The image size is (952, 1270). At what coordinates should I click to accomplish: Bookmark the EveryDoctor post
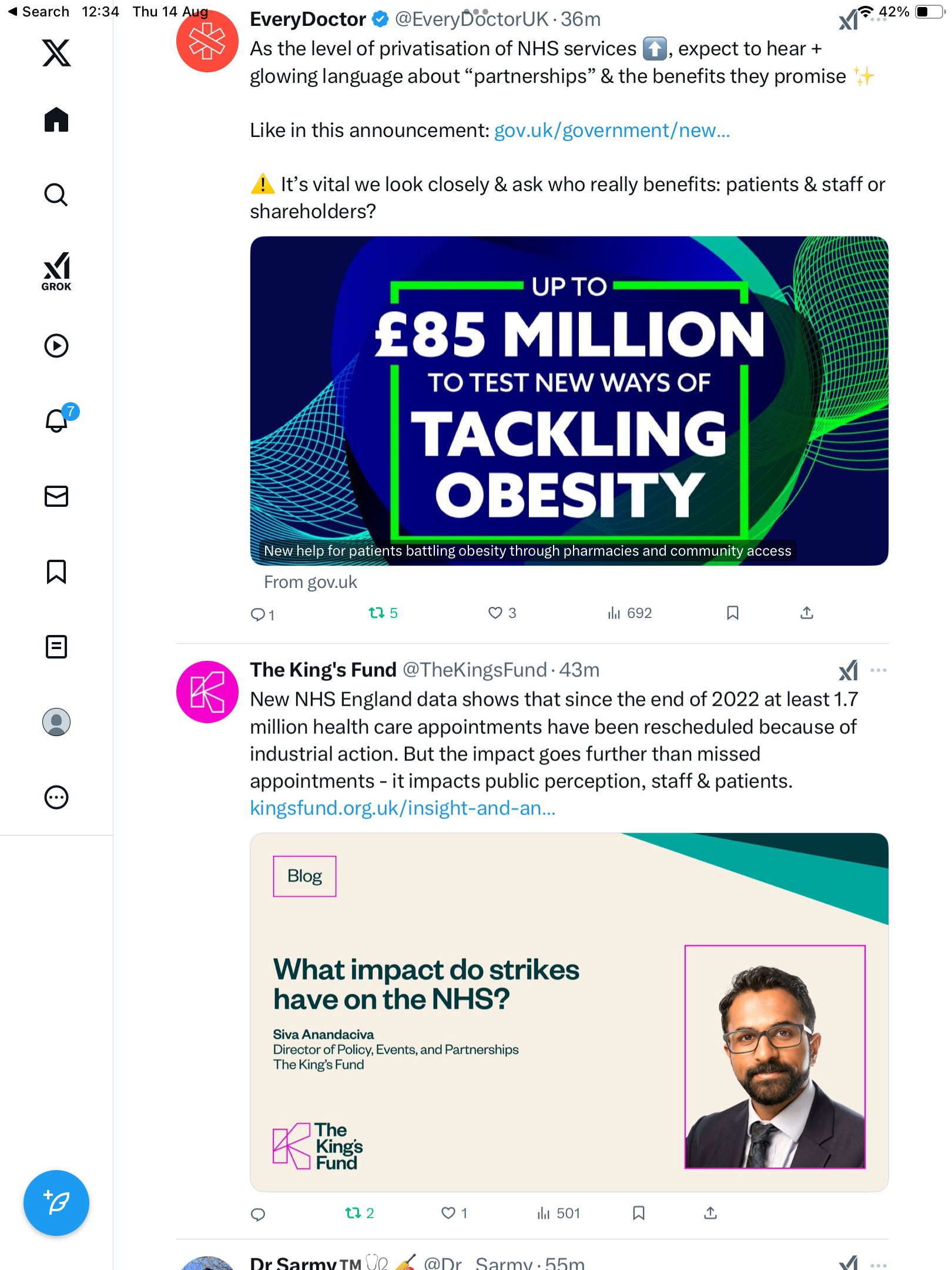[732, 613]
